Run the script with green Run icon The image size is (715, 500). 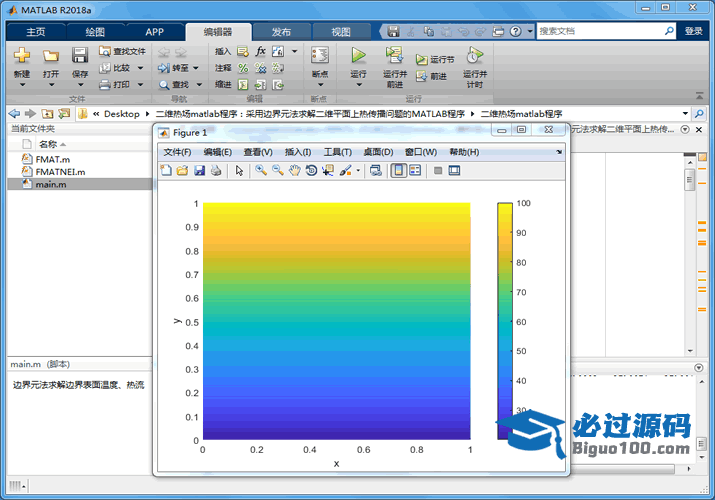tap(358, 55)
